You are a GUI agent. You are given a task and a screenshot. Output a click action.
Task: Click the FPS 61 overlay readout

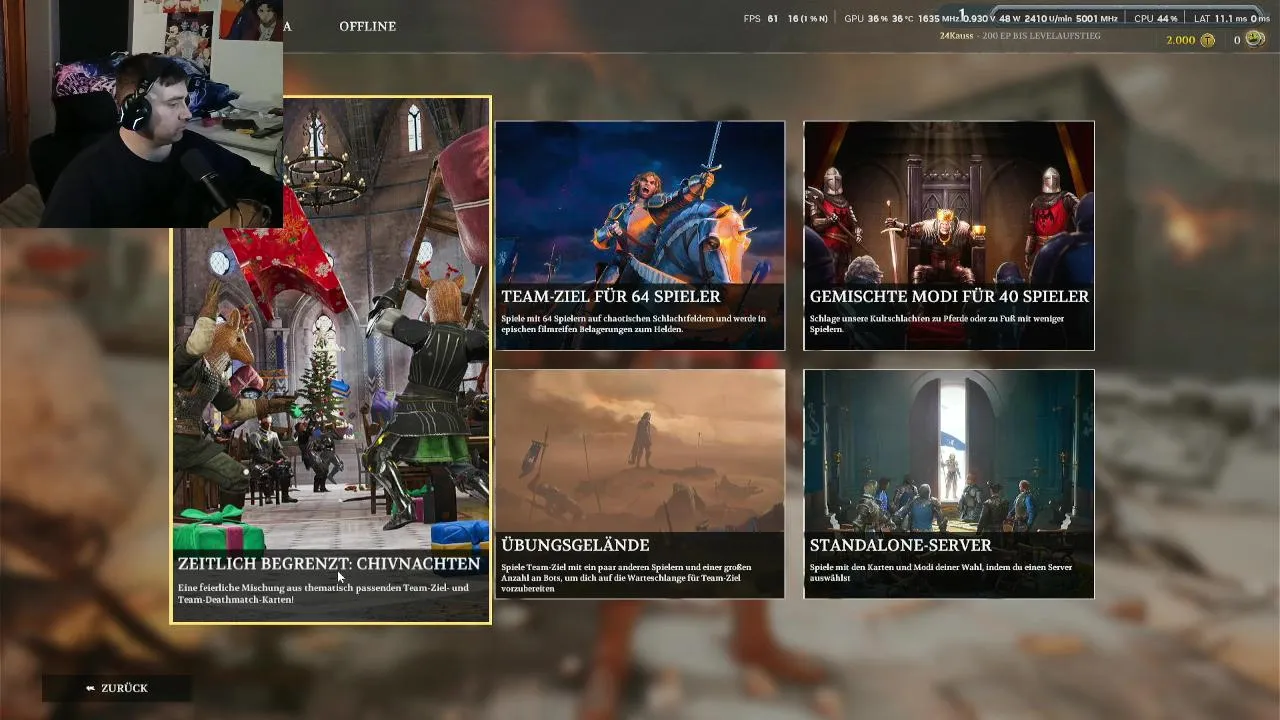(761, 18)
